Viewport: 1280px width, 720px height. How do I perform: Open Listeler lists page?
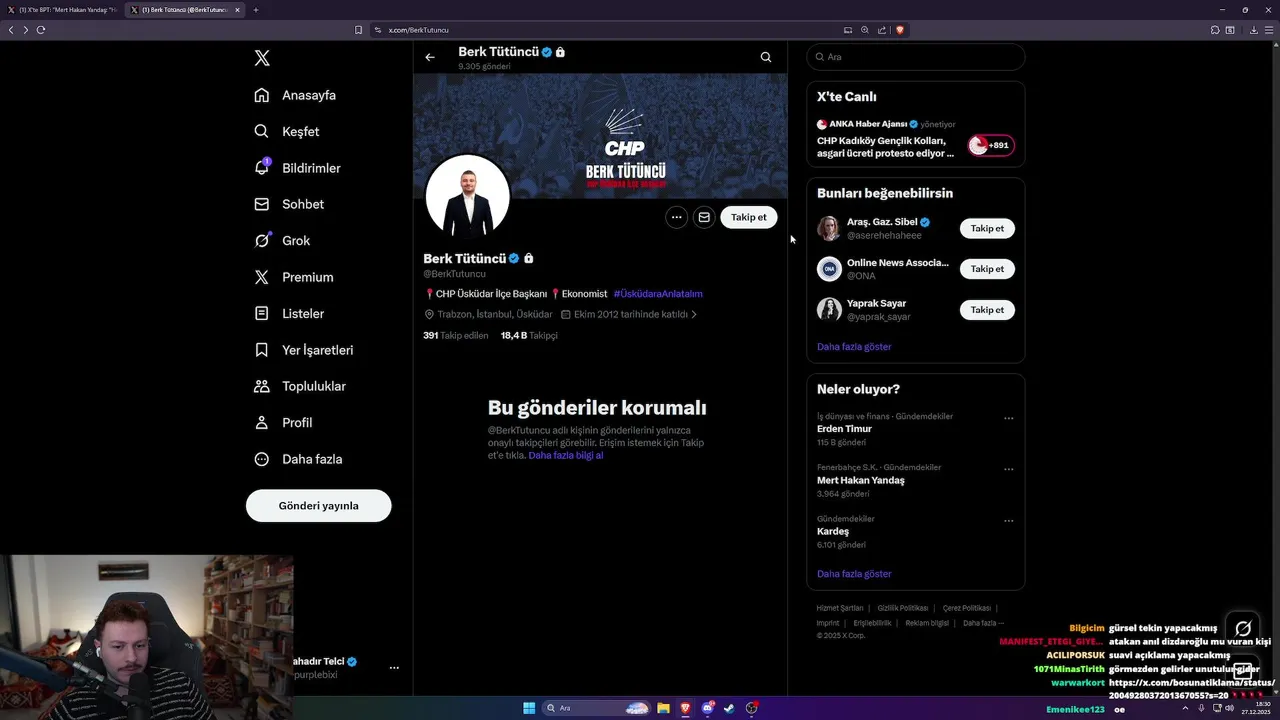289,313
